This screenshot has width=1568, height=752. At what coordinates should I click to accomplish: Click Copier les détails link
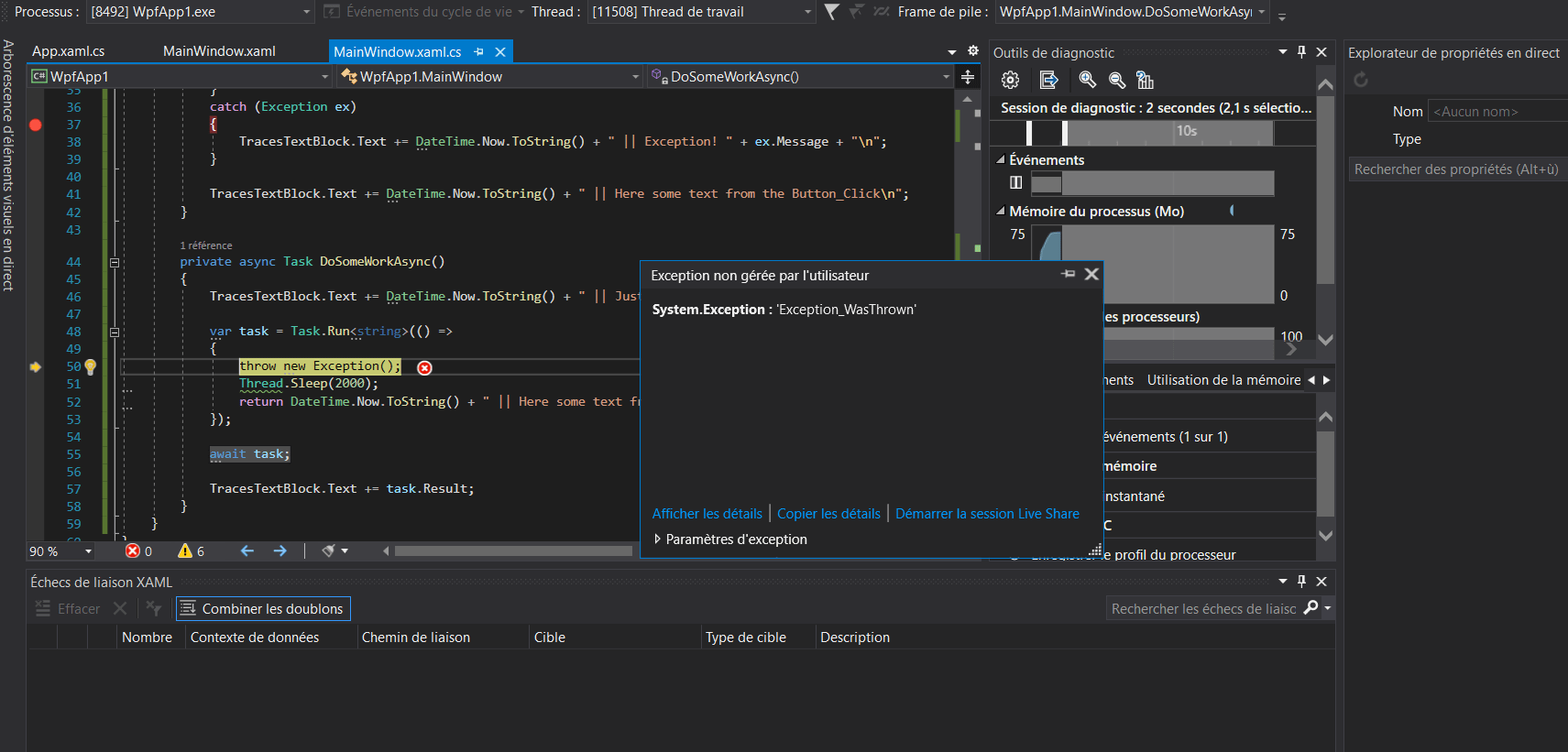click(828, 514)
